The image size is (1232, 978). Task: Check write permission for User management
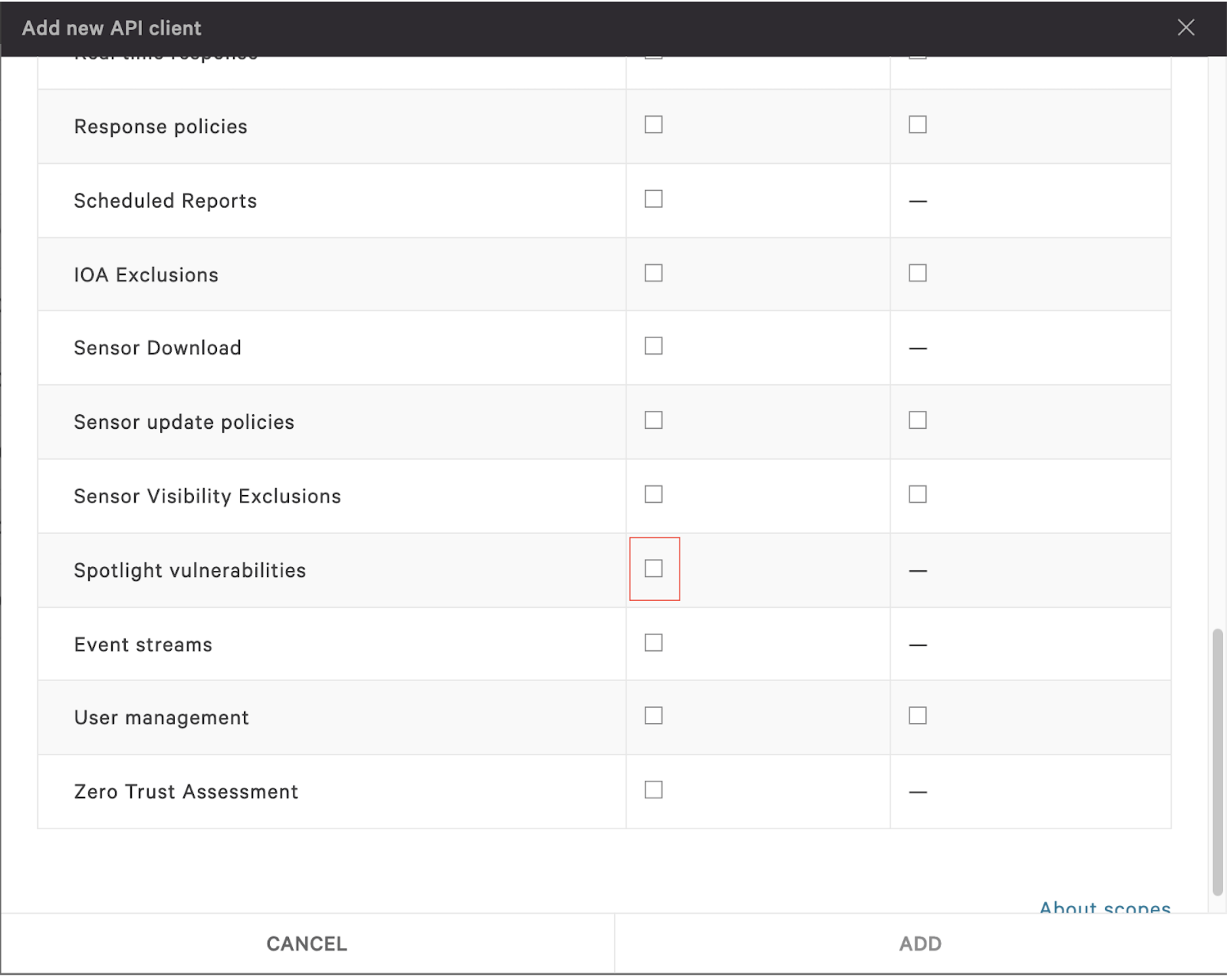[x=917, y=716]
